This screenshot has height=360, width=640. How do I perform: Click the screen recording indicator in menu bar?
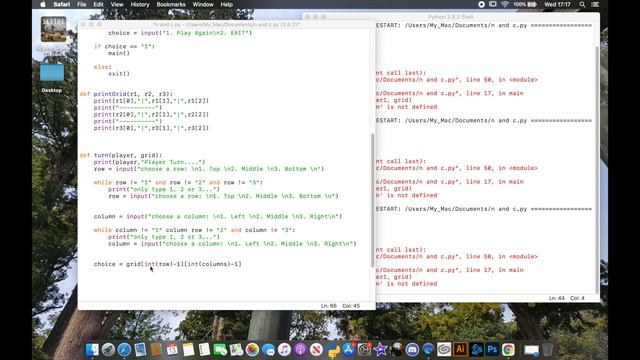tap(482, 4)
